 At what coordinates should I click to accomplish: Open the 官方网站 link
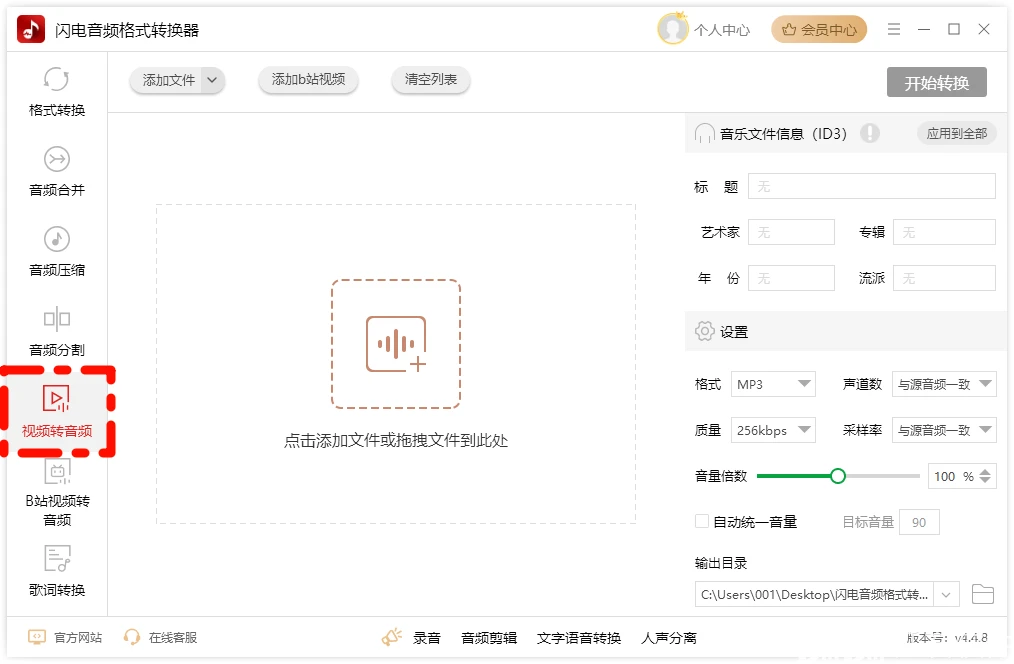click(78, 637)
